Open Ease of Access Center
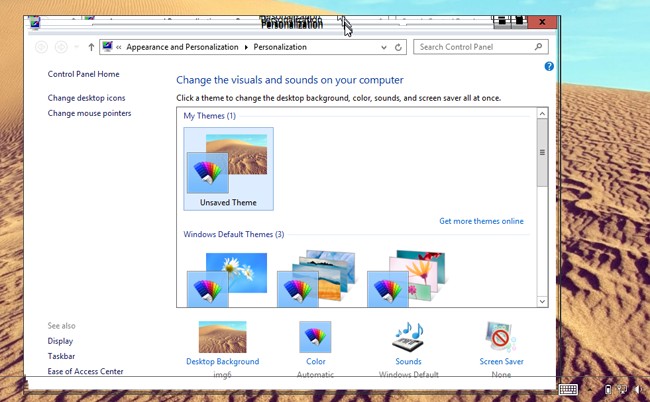This screenshot has height=402, width=650. click(85, 372)
